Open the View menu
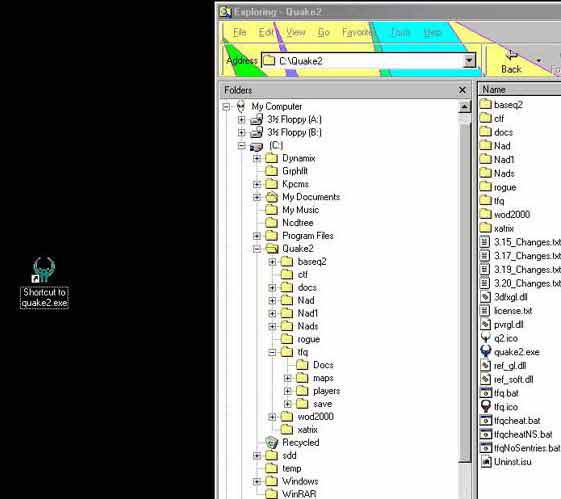 click(296, 33)
